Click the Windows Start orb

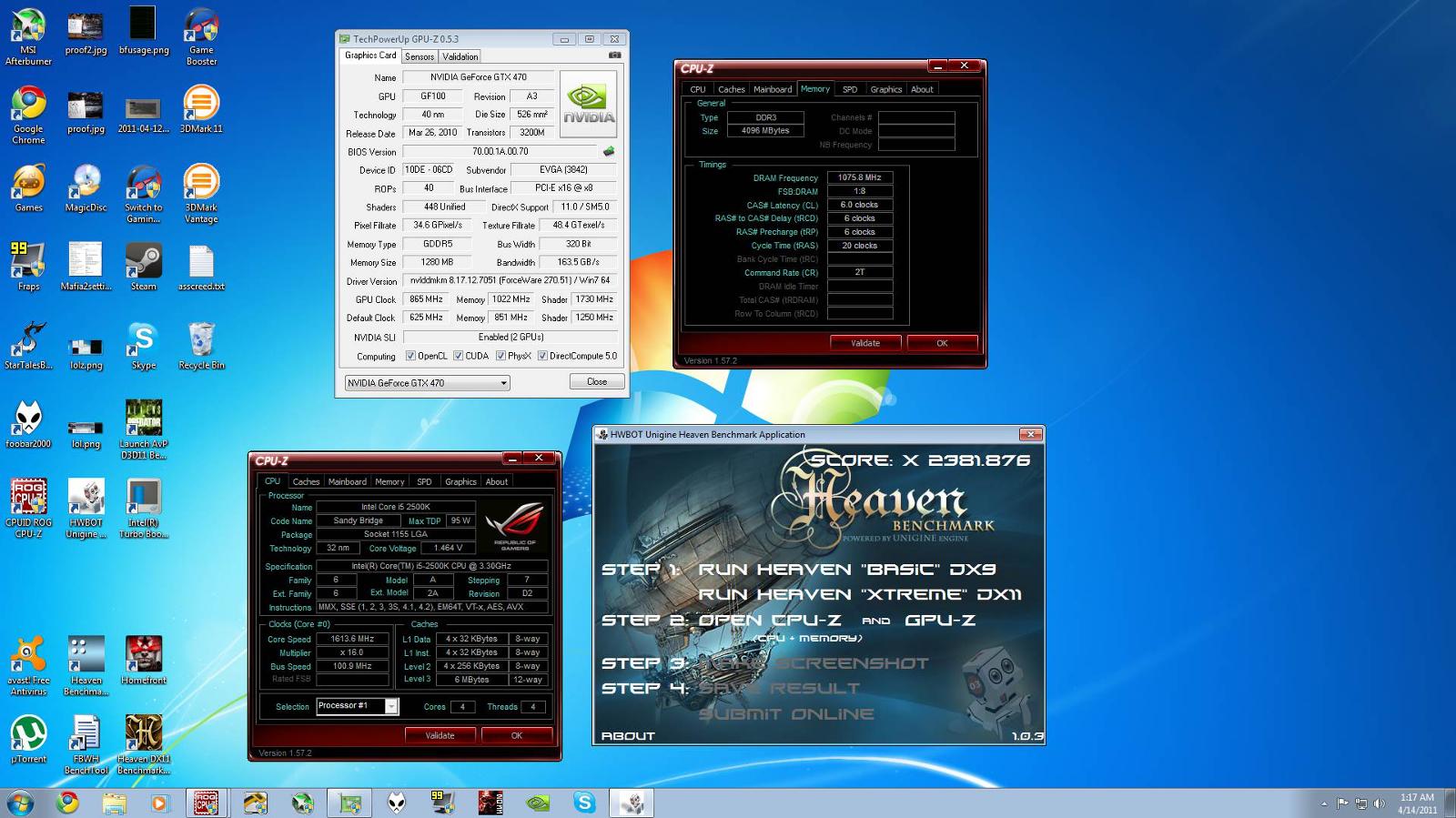coord(20,803)
